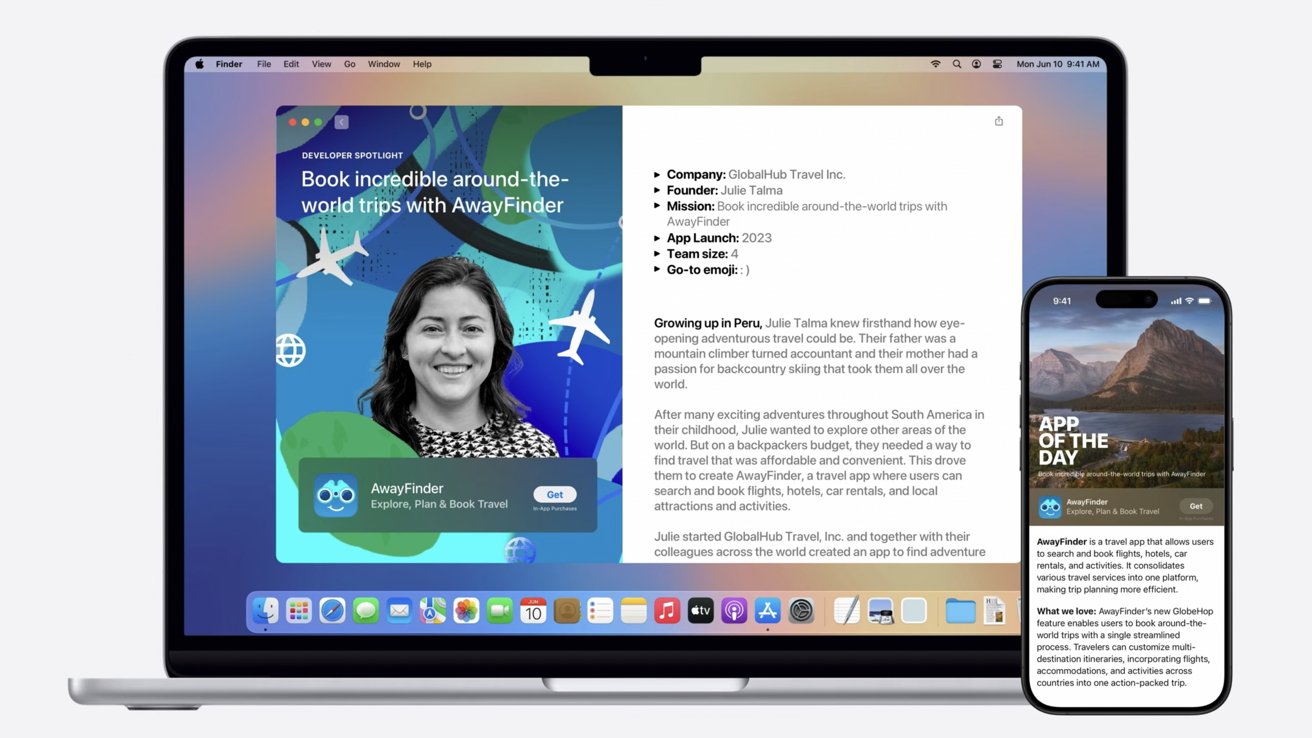The image size is (1312, 738).
Task: Open the Go menu
Action: pos(350,64)
